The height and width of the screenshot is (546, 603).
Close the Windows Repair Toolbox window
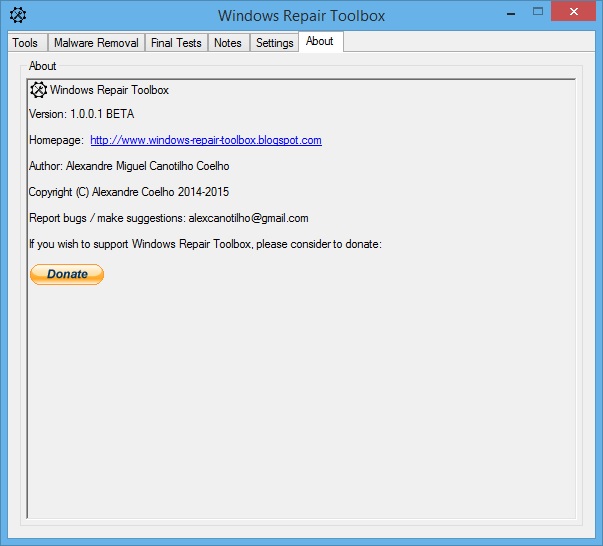coord(573,12)
